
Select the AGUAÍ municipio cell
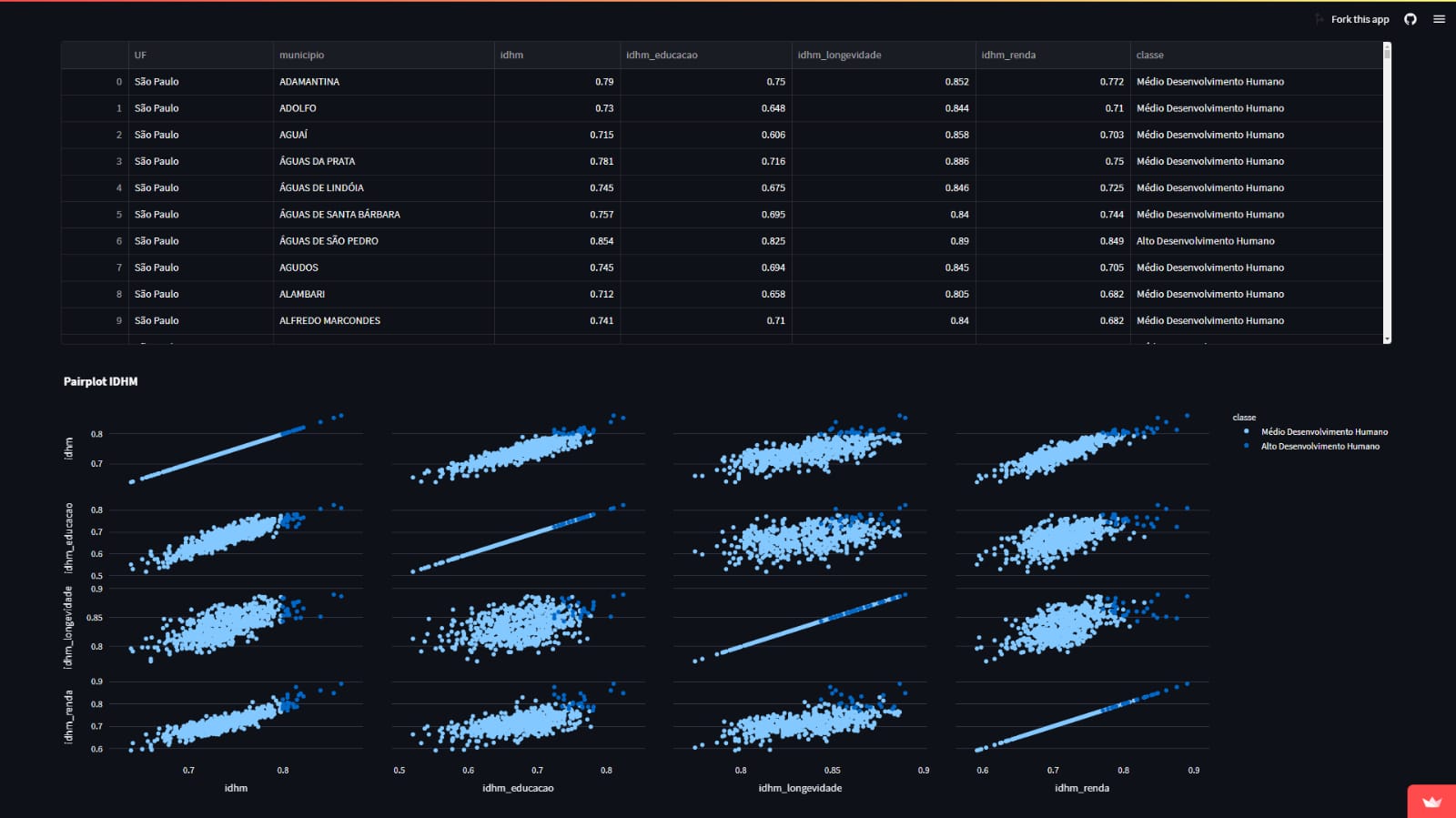point(383,135)
